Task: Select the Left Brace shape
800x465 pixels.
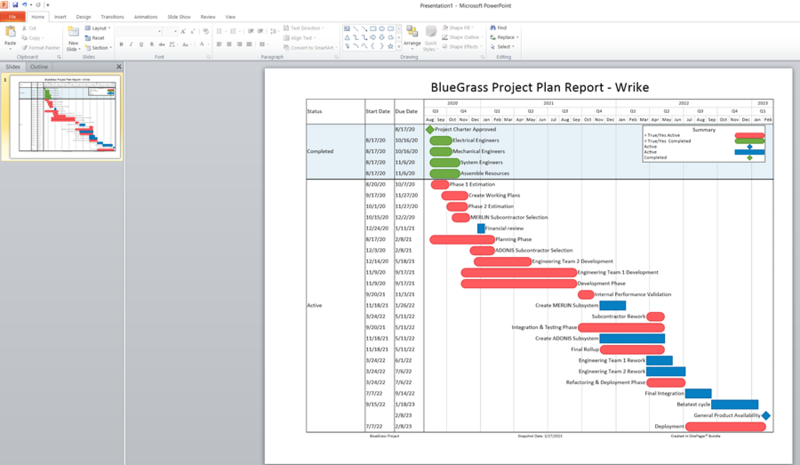Action: (373, 46)
